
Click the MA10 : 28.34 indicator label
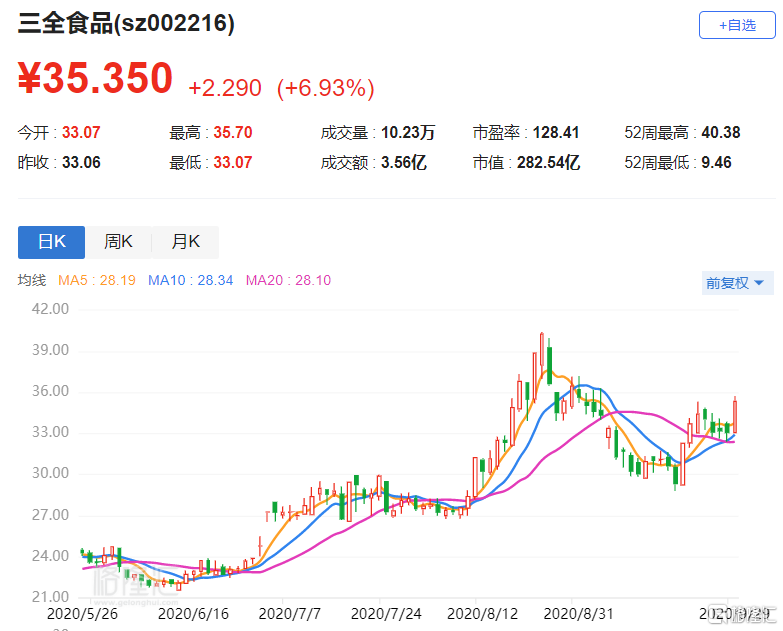pos(190,280)
